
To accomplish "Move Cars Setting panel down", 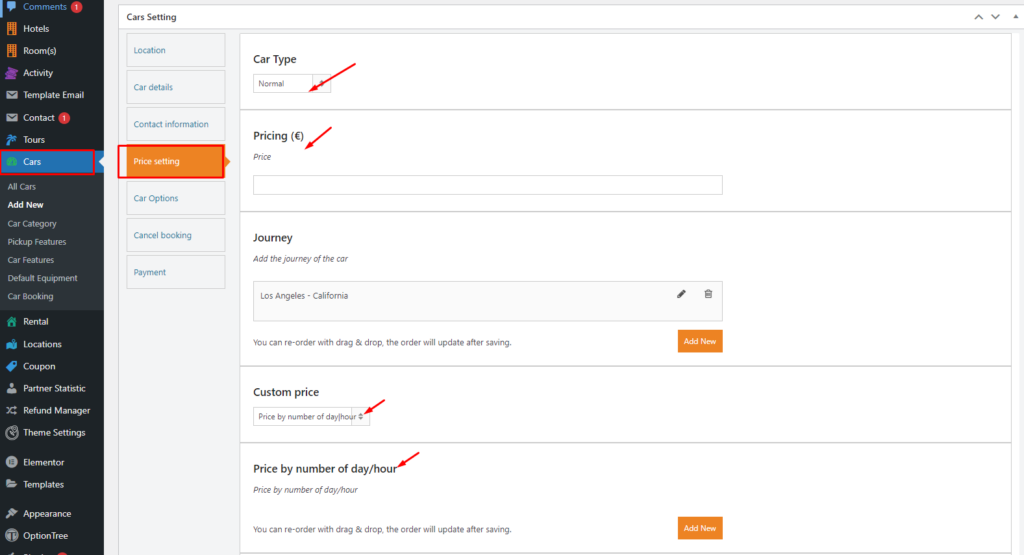I will (995, 17).
